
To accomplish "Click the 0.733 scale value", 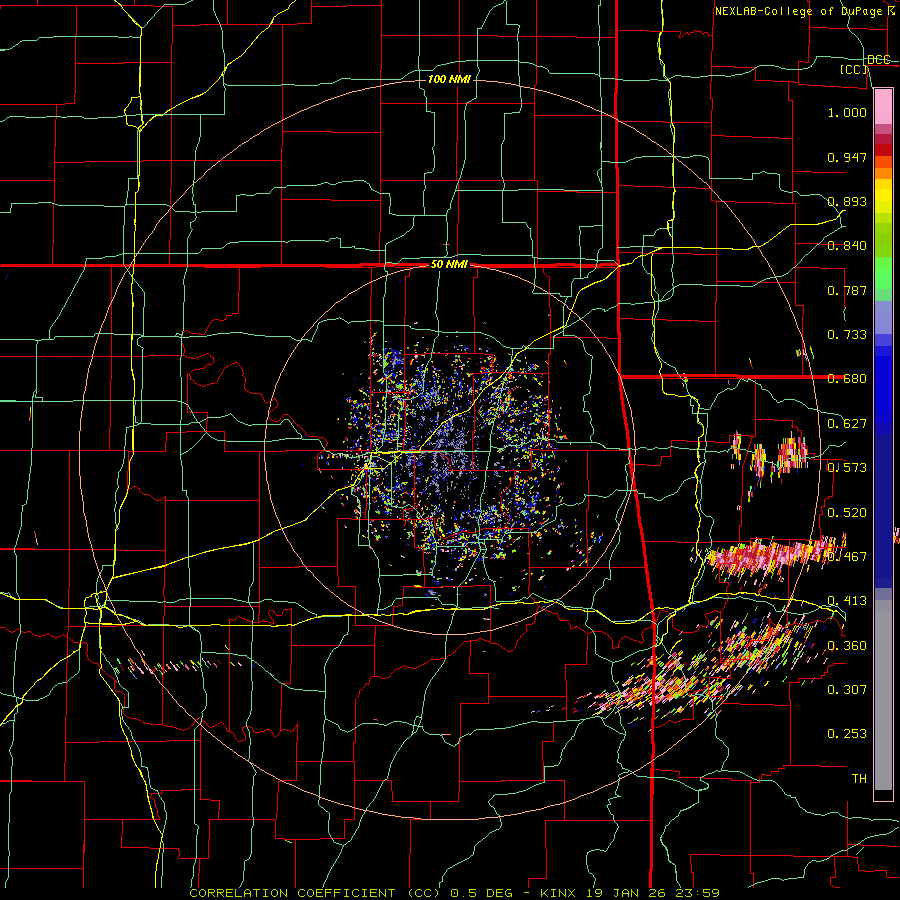I will (847, 335).
